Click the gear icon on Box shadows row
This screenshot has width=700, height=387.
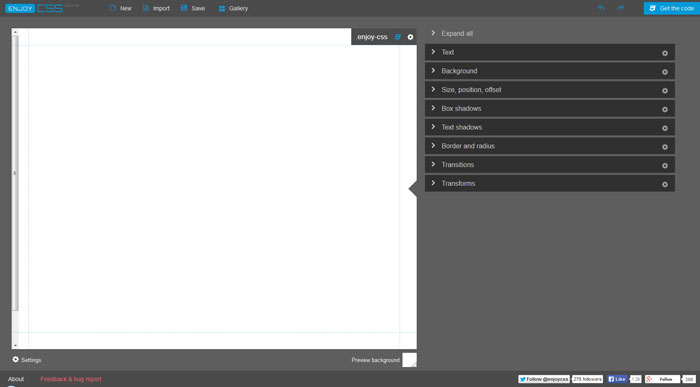coord(665,109)
